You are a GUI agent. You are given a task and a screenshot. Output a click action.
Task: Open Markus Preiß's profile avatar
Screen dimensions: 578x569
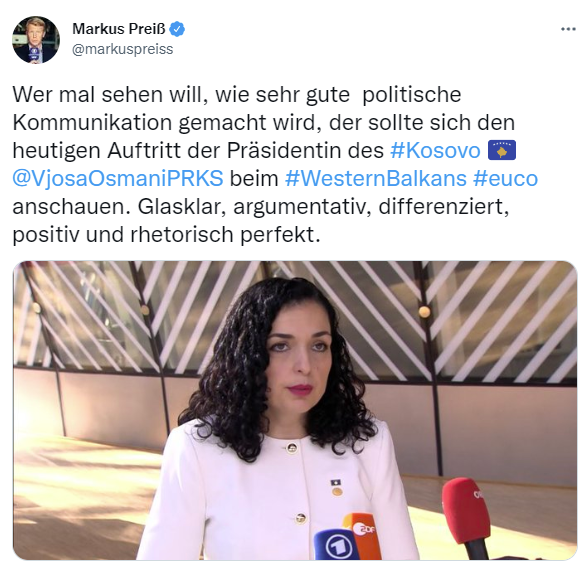[36, 39]
